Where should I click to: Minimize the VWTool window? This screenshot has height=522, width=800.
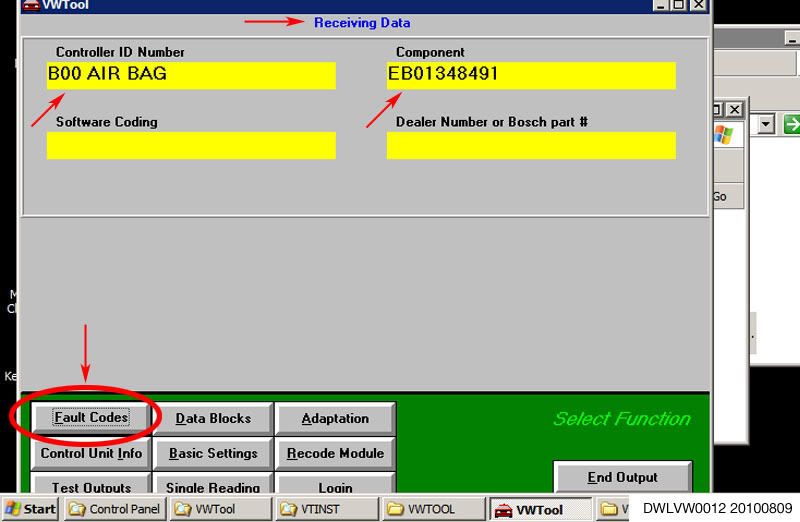click(661, 5)
